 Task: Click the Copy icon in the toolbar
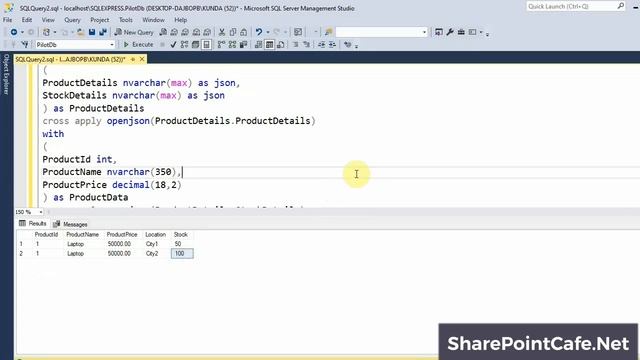233,32
